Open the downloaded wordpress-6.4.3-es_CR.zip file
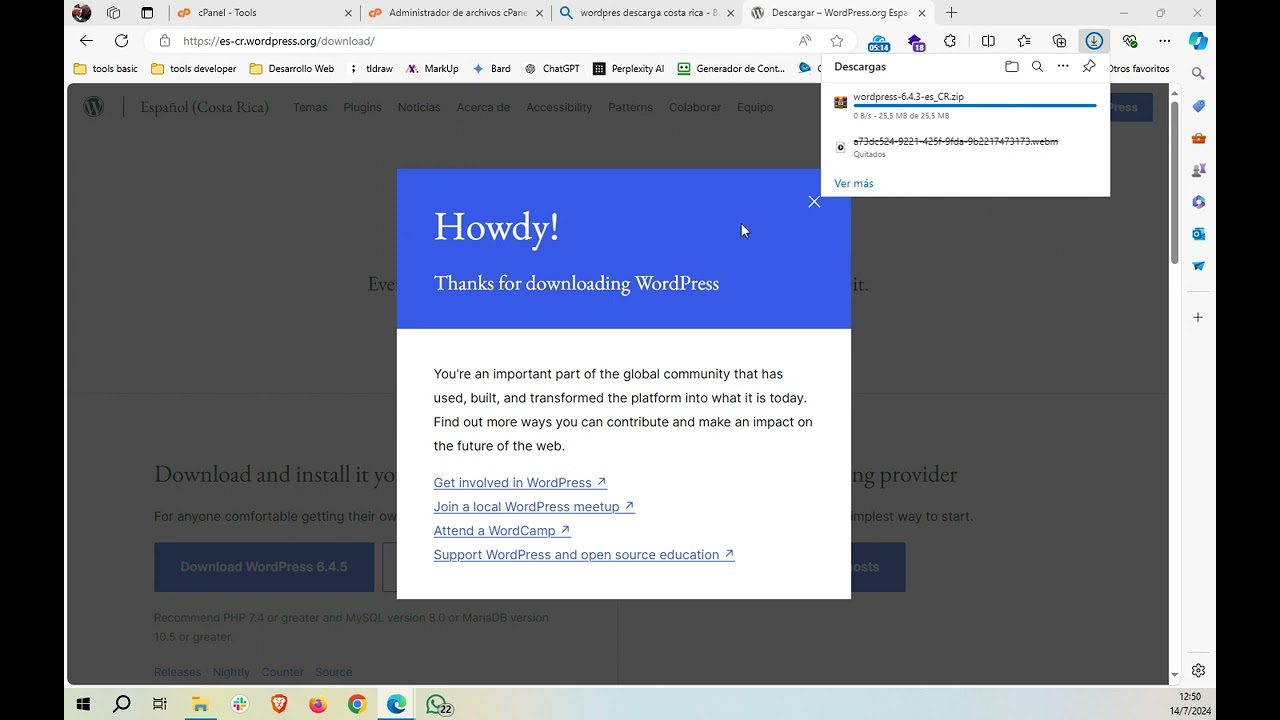Image resolution: width=1280 pixels, height=720 pixels. tap(908, 97)
